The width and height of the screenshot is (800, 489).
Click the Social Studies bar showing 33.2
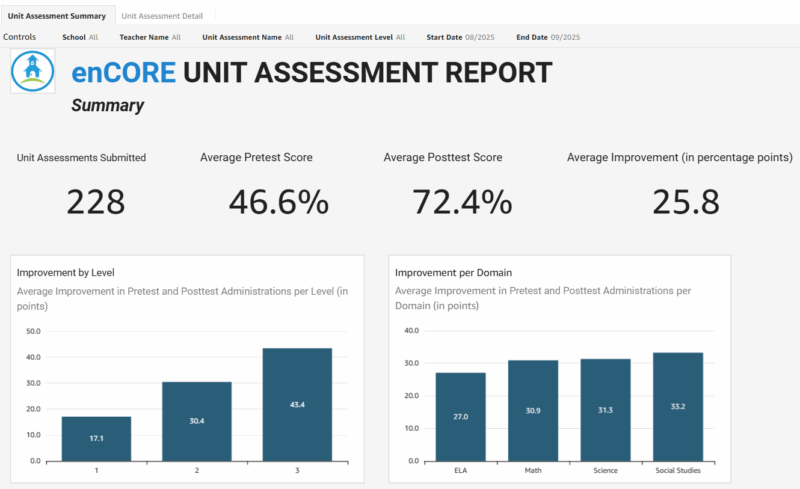tap(677, 407)
